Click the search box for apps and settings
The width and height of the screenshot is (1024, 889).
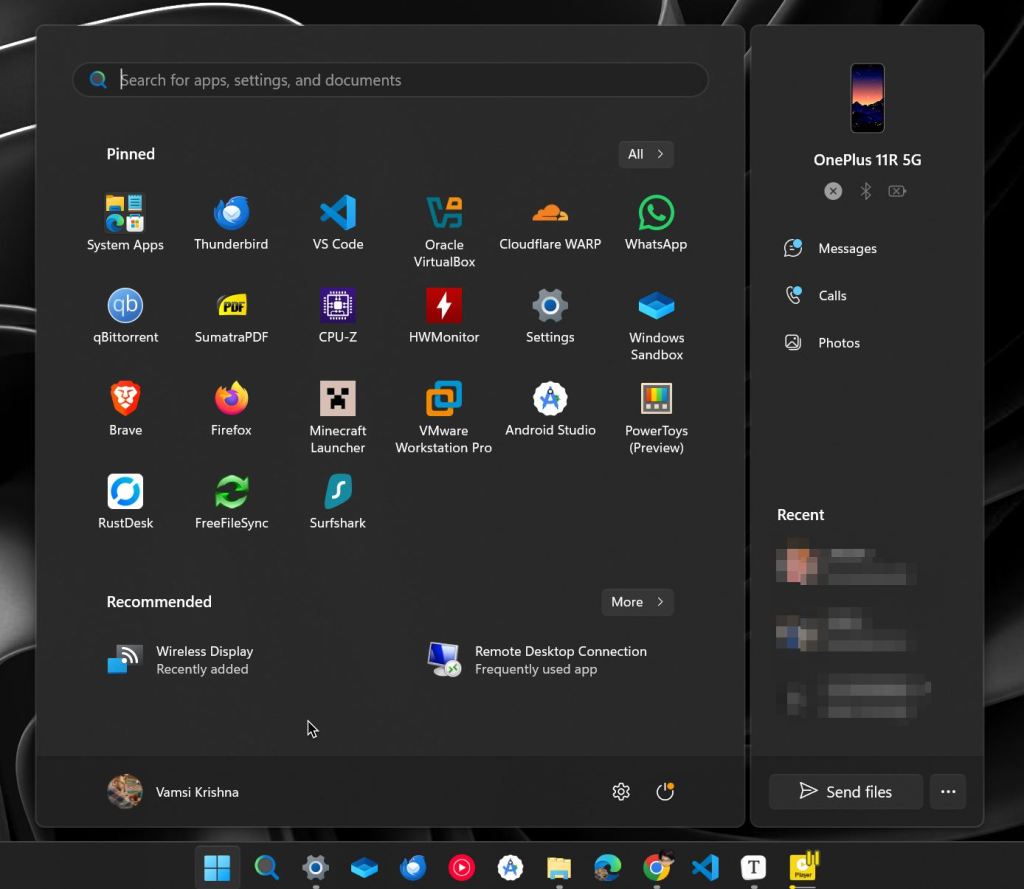point(391,80)
